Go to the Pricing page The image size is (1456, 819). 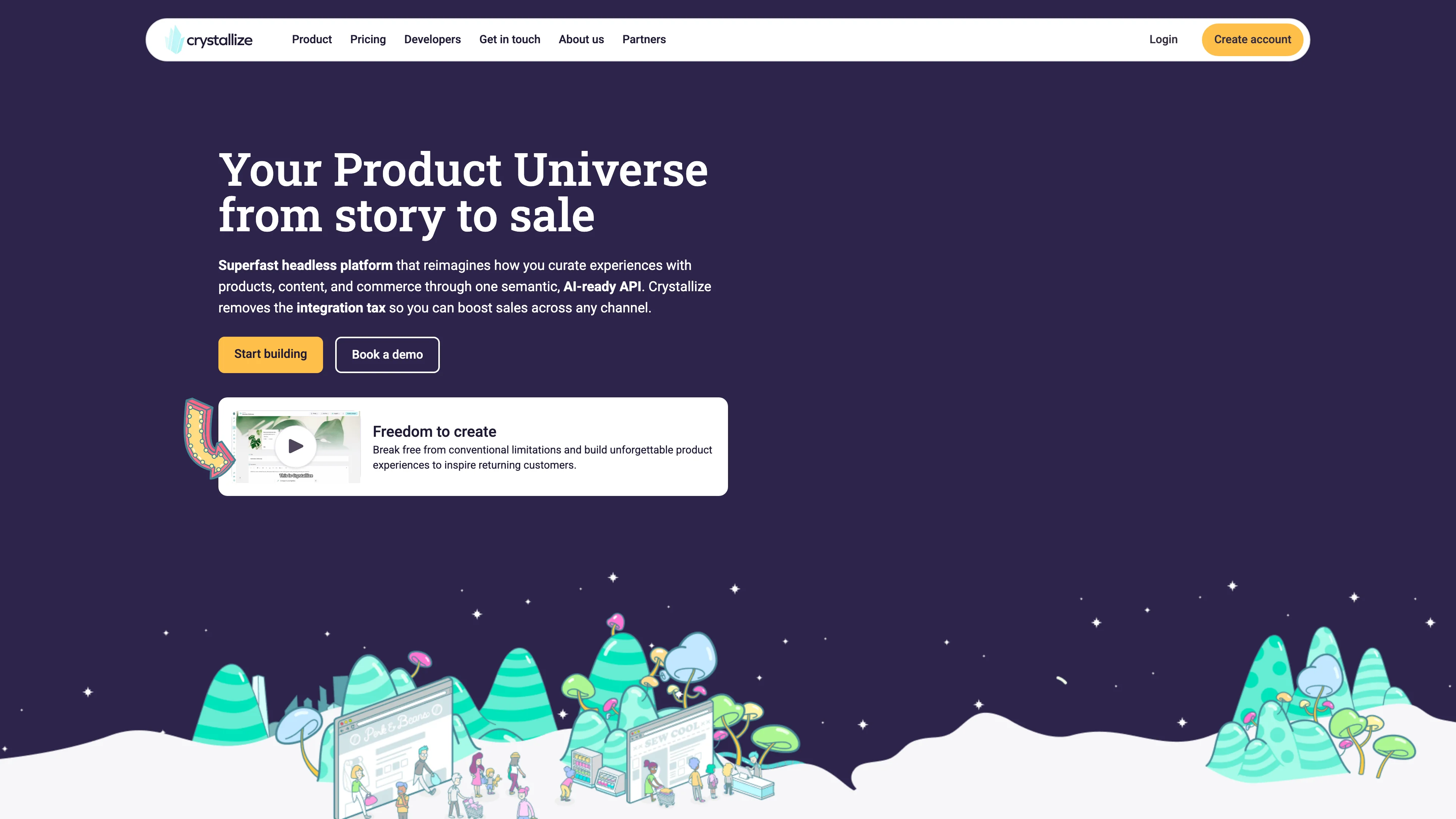(368, 39)
